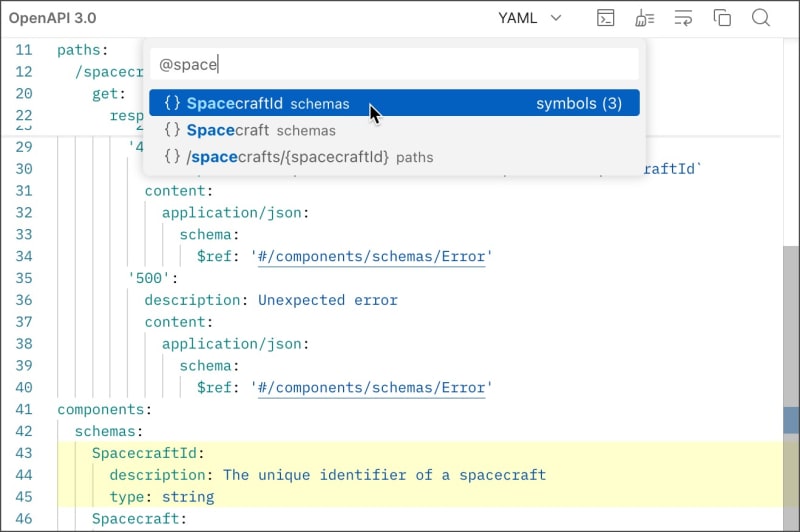Click the 'Spacecraft:' key on line 46

(x=139, y=519)
